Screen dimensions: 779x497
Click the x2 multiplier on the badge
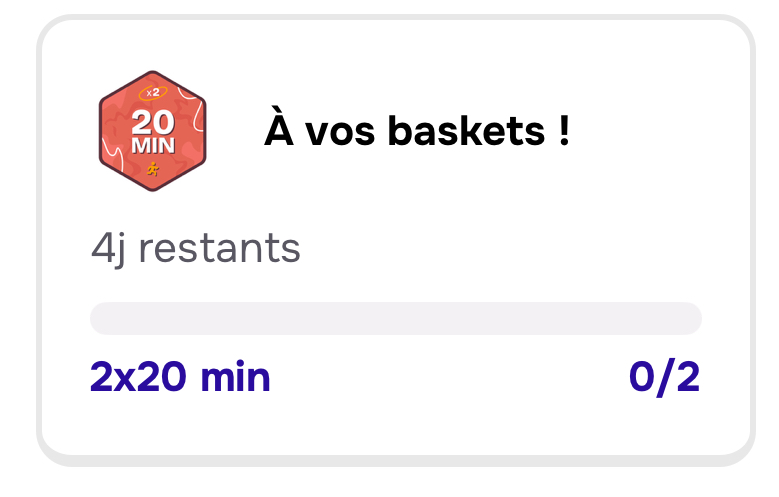click(x=152, y=93)
